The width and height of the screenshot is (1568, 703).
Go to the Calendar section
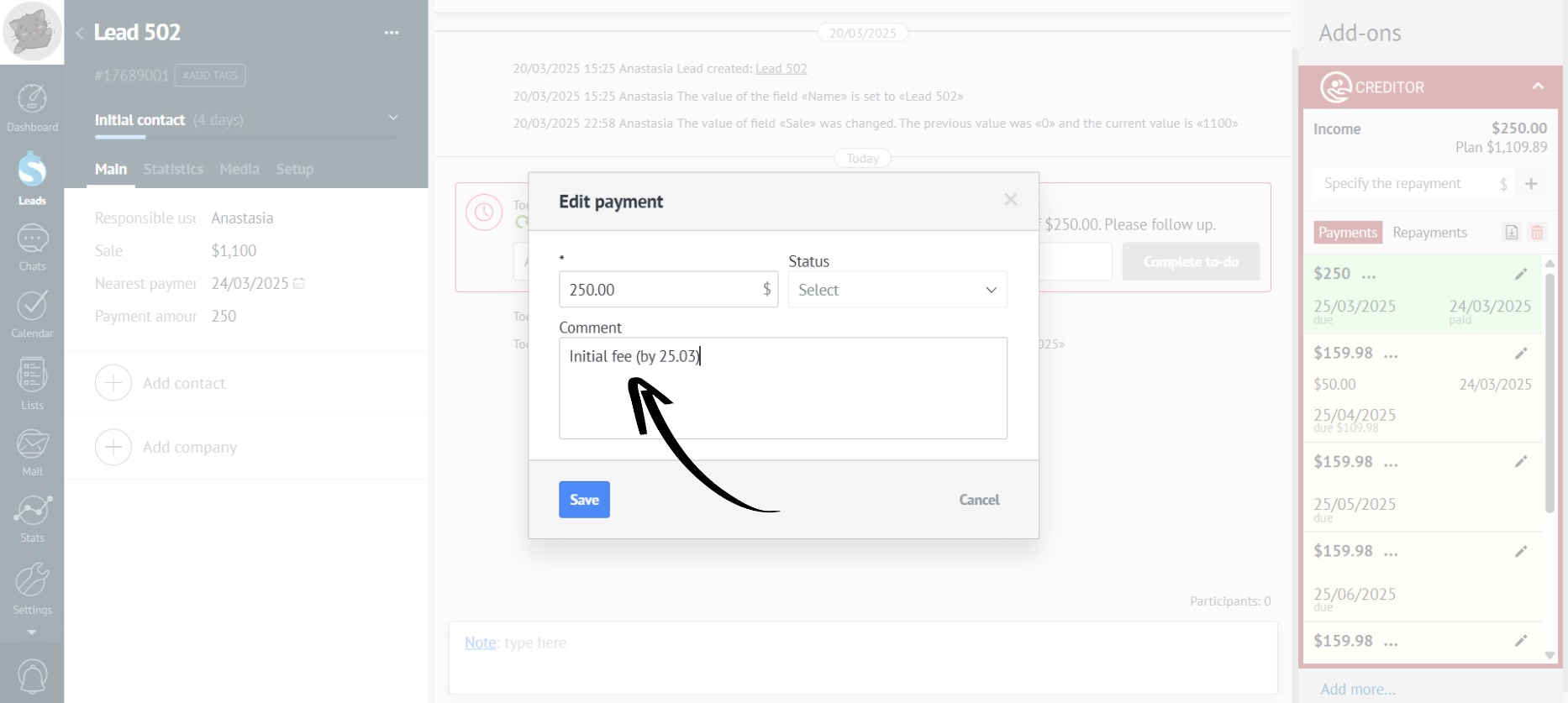coord(32,314)
